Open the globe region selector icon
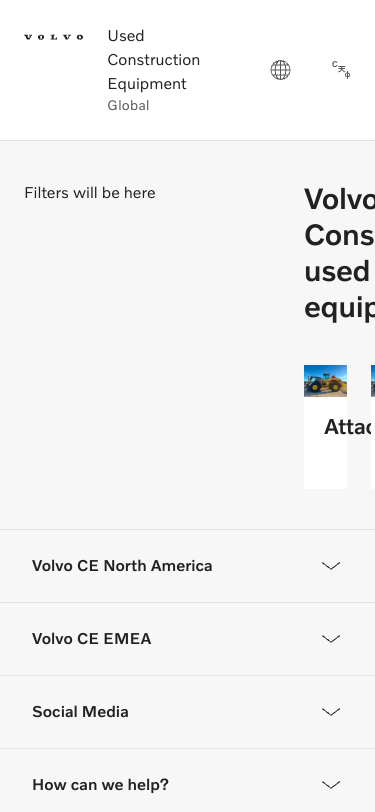 click(280, 70)
